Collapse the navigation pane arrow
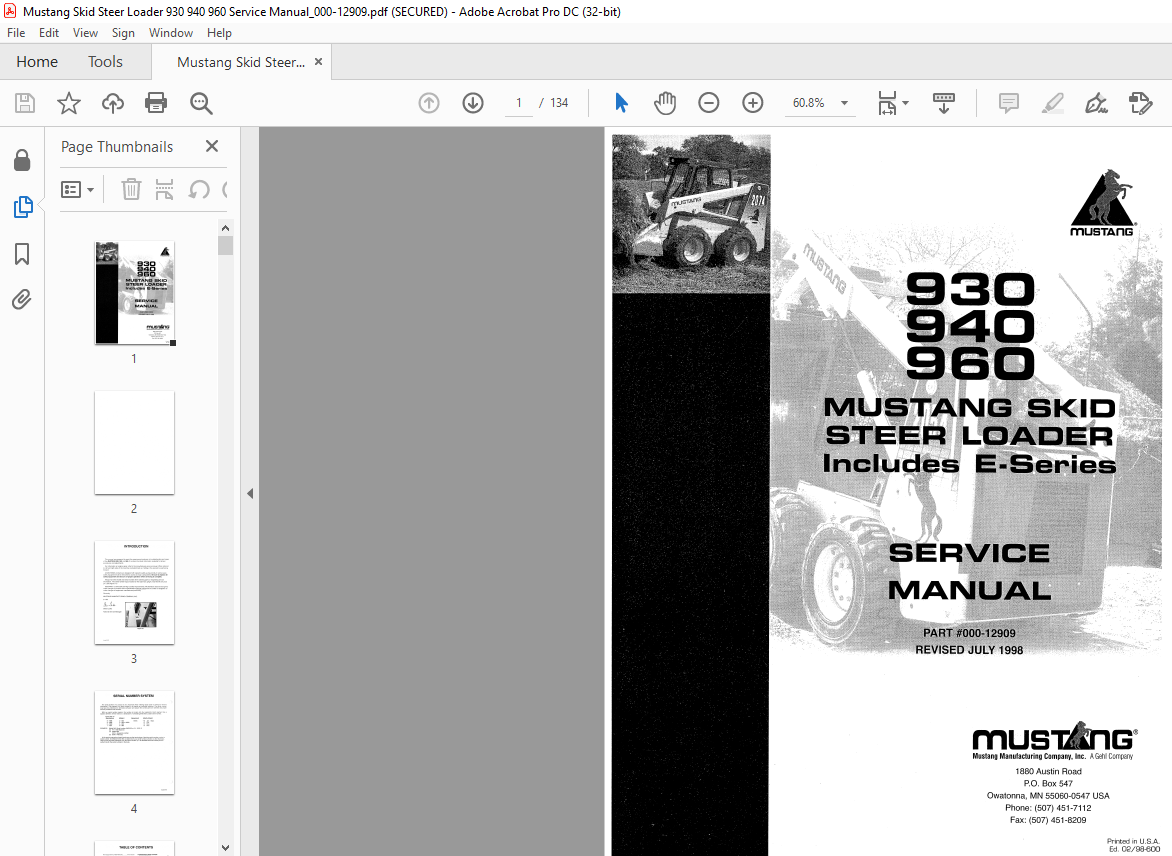The width and height of the screenshot is (1172, 856). pos(250,493)
